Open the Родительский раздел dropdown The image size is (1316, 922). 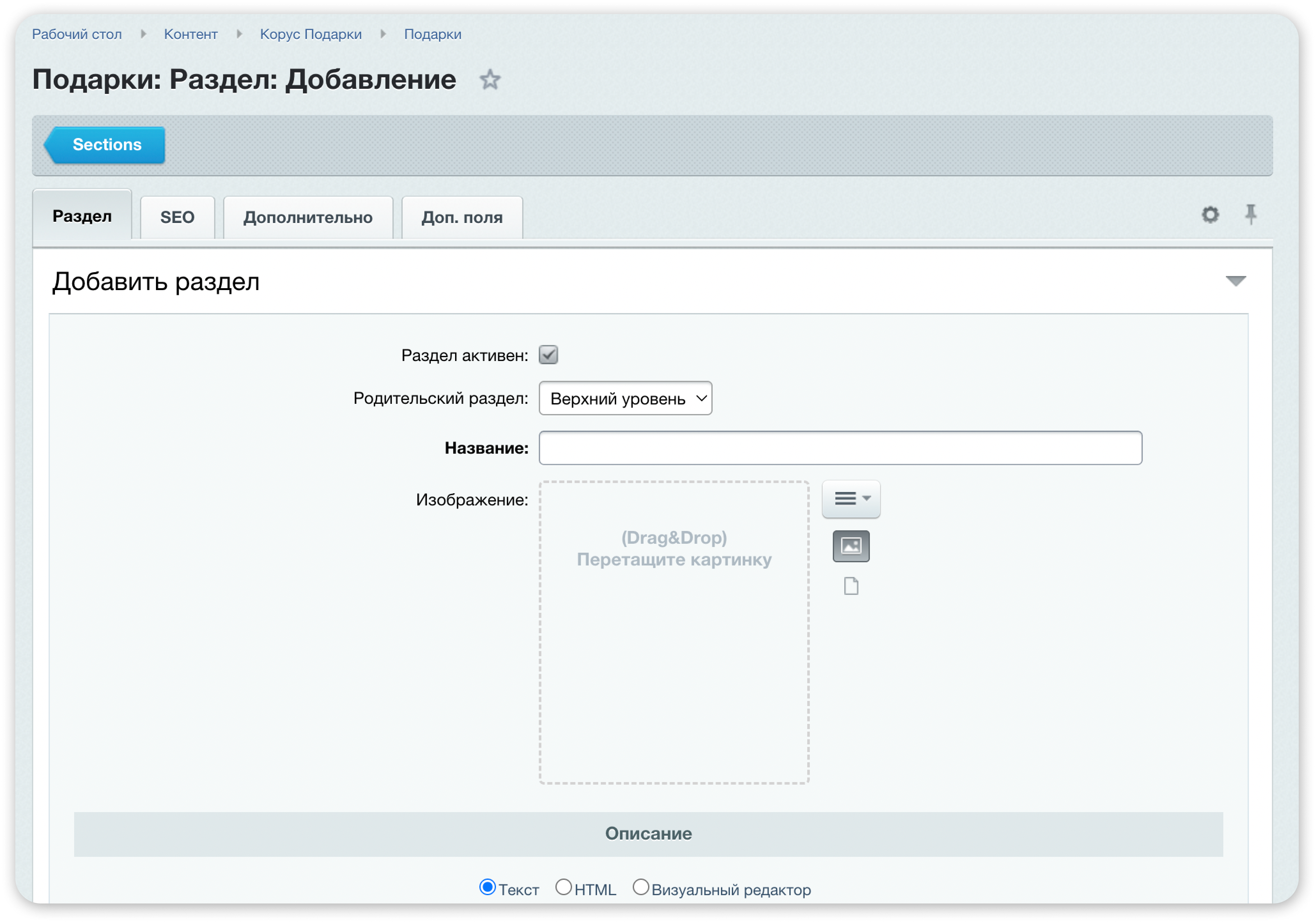click(x=625, y=398)
